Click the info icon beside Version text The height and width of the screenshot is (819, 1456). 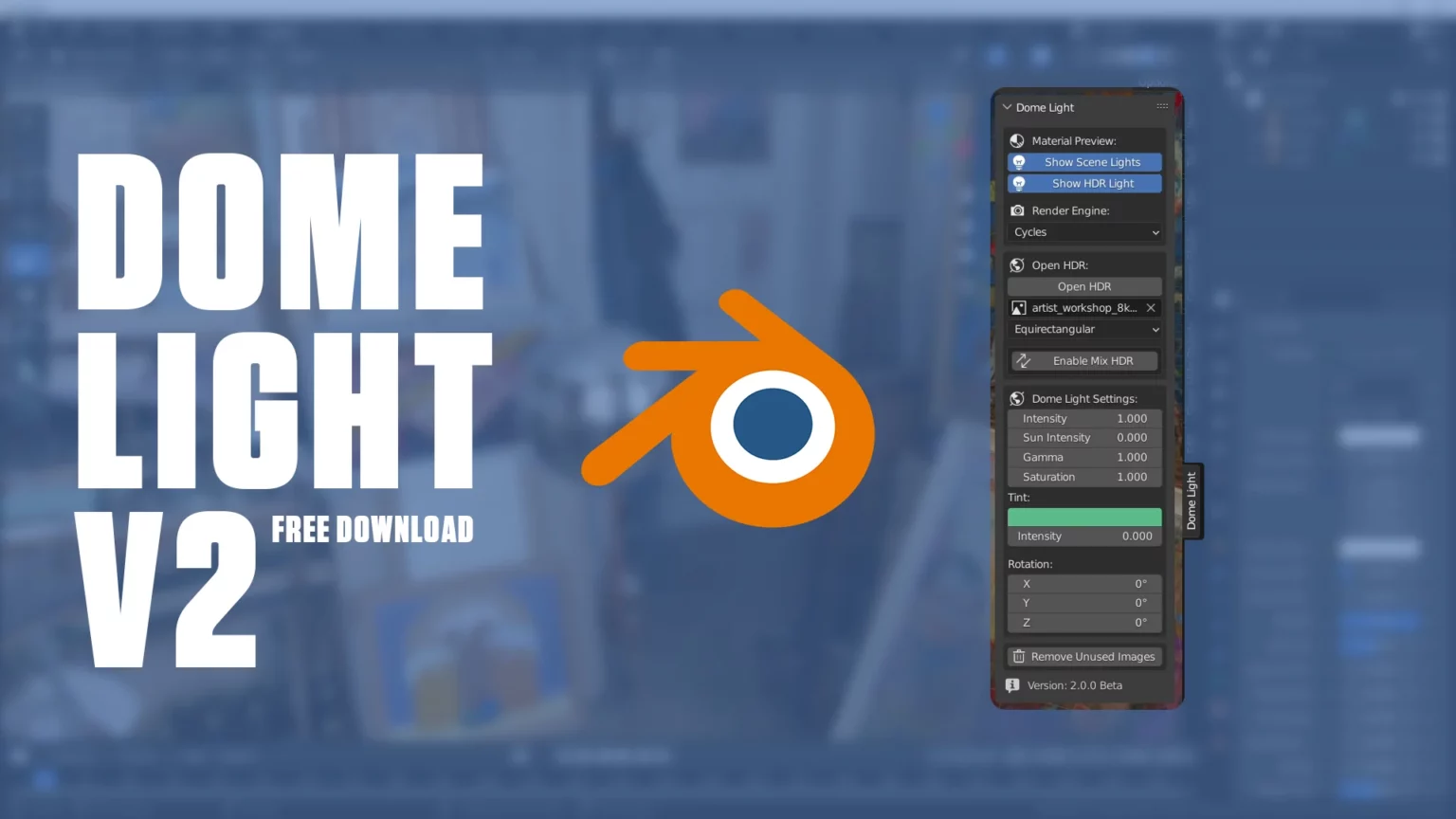tap(1012, 685)
